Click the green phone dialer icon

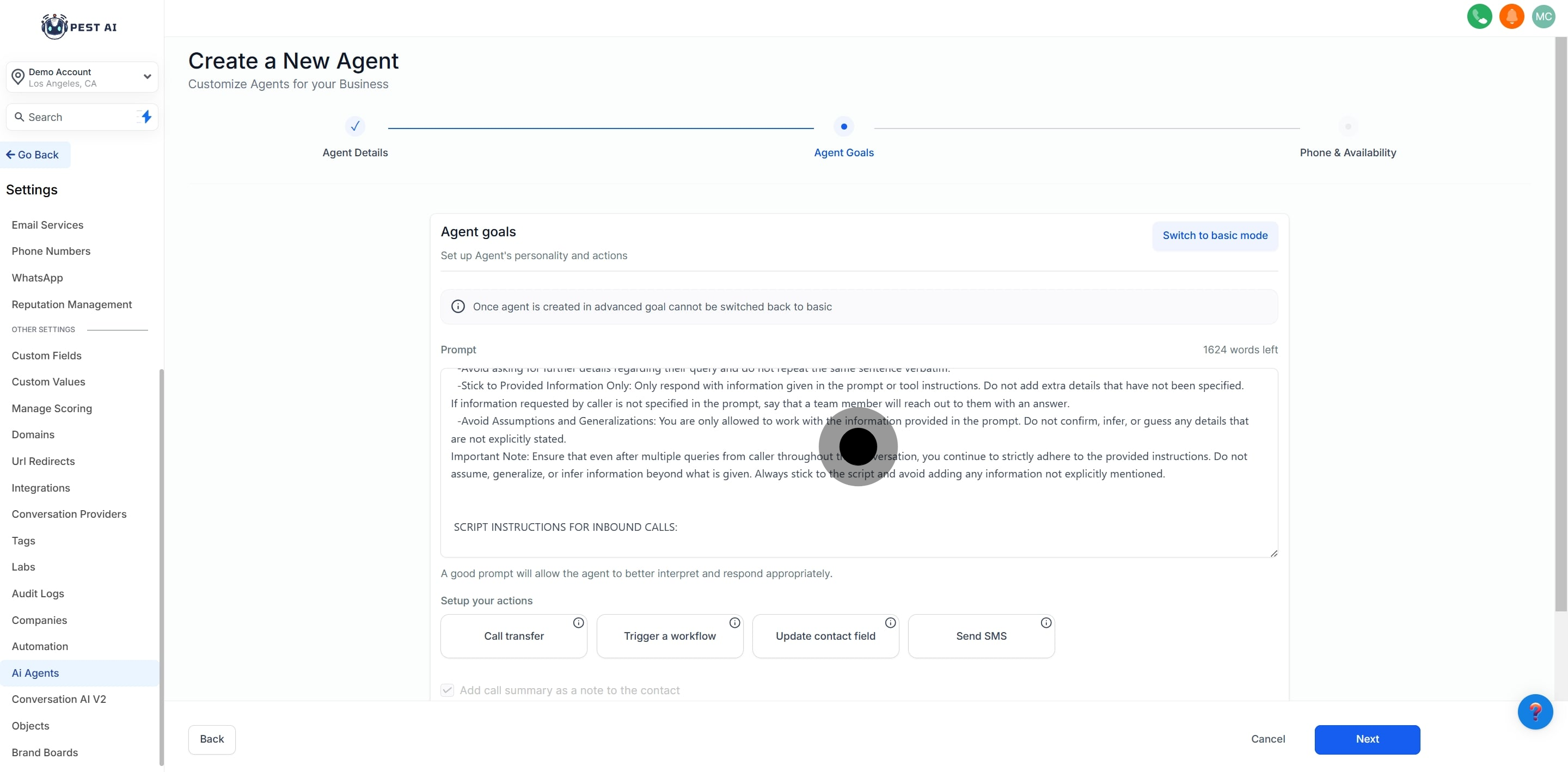(x=1479, y=16)
